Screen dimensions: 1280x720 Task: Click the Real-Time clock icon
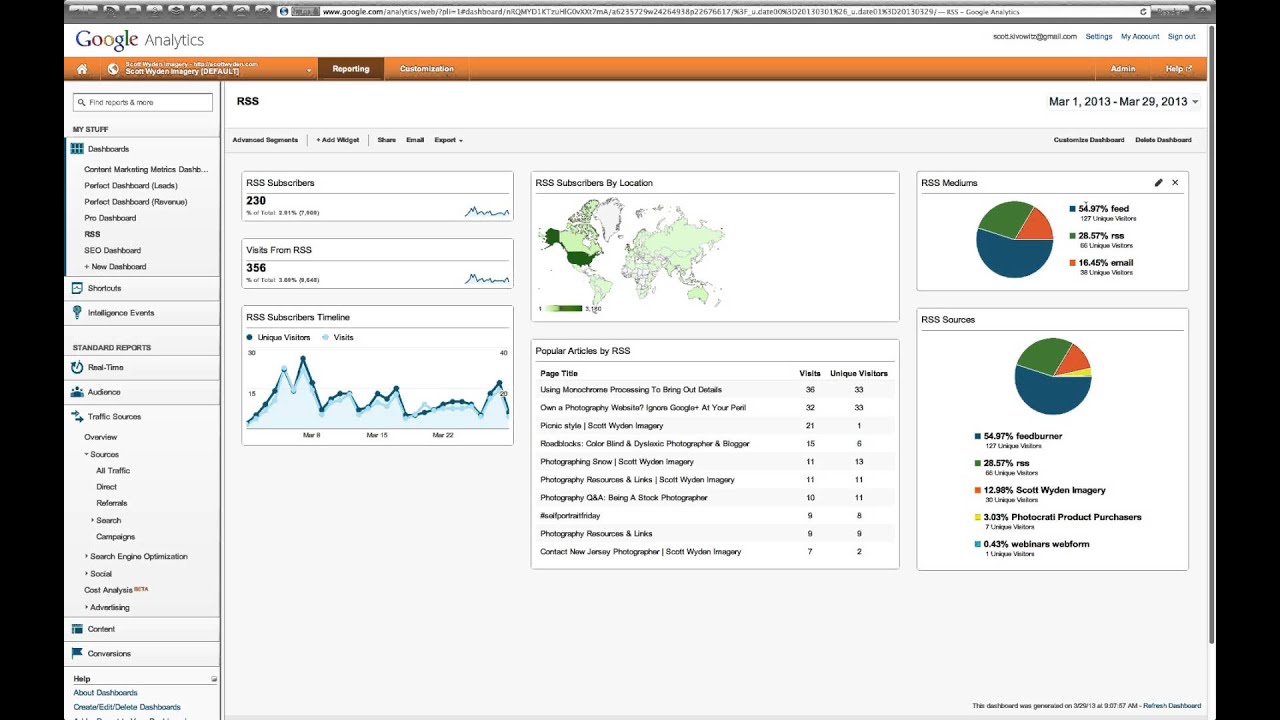(77, 367)
